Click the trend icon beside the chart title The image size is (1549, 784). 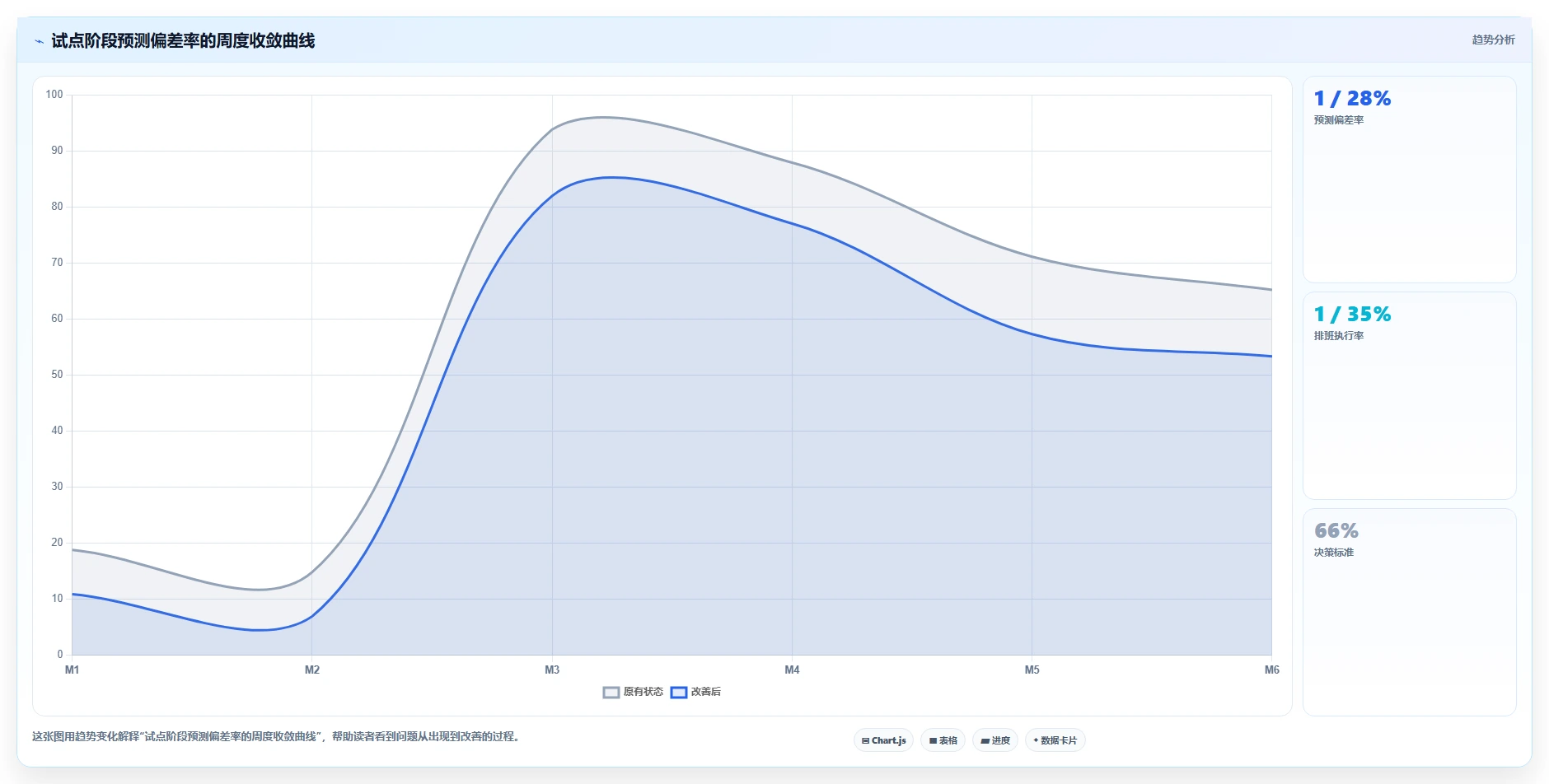39,41
